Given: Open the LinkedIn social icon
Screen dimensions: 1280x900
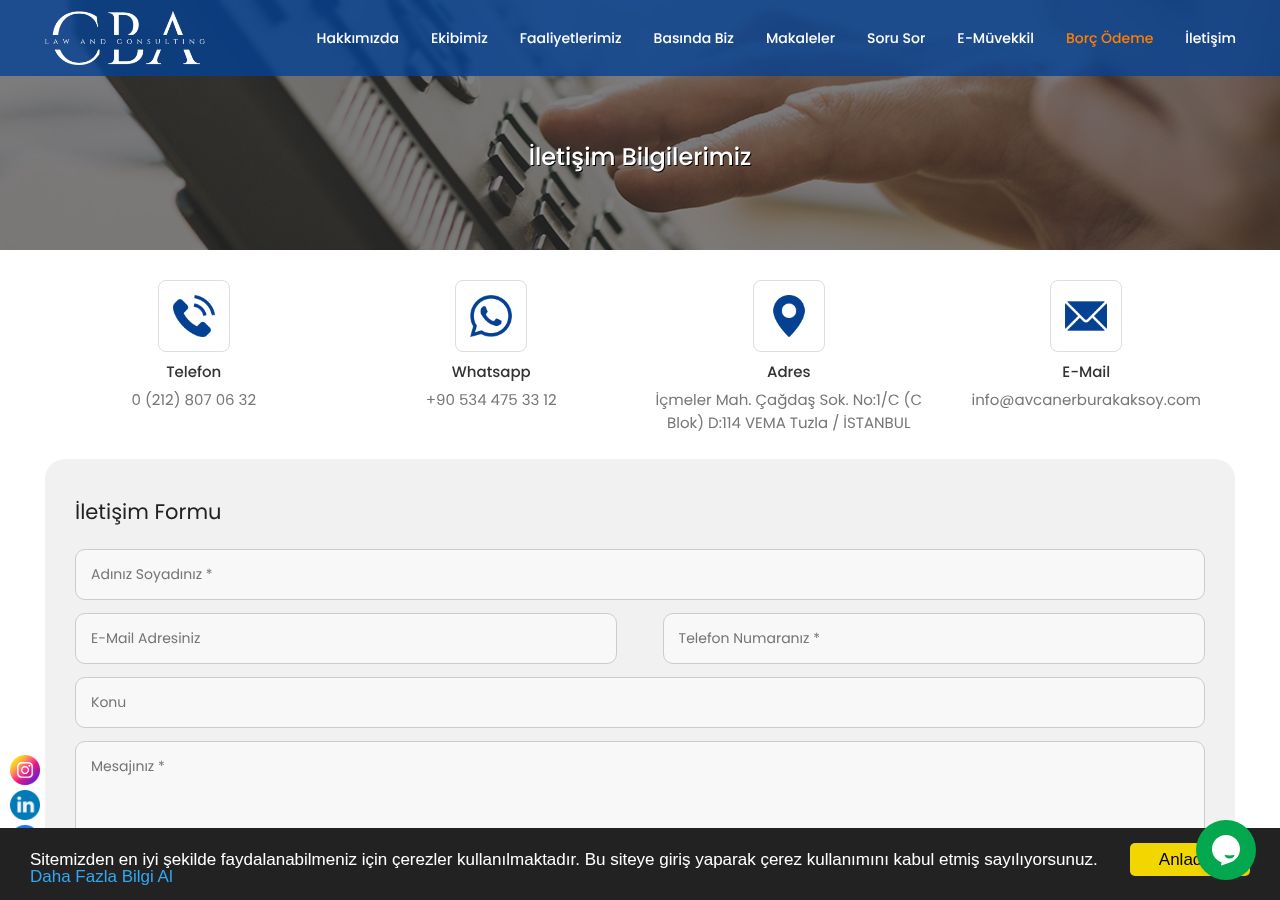Looking at the screenshot, I should pyautogui.click(x=25, y=805).
